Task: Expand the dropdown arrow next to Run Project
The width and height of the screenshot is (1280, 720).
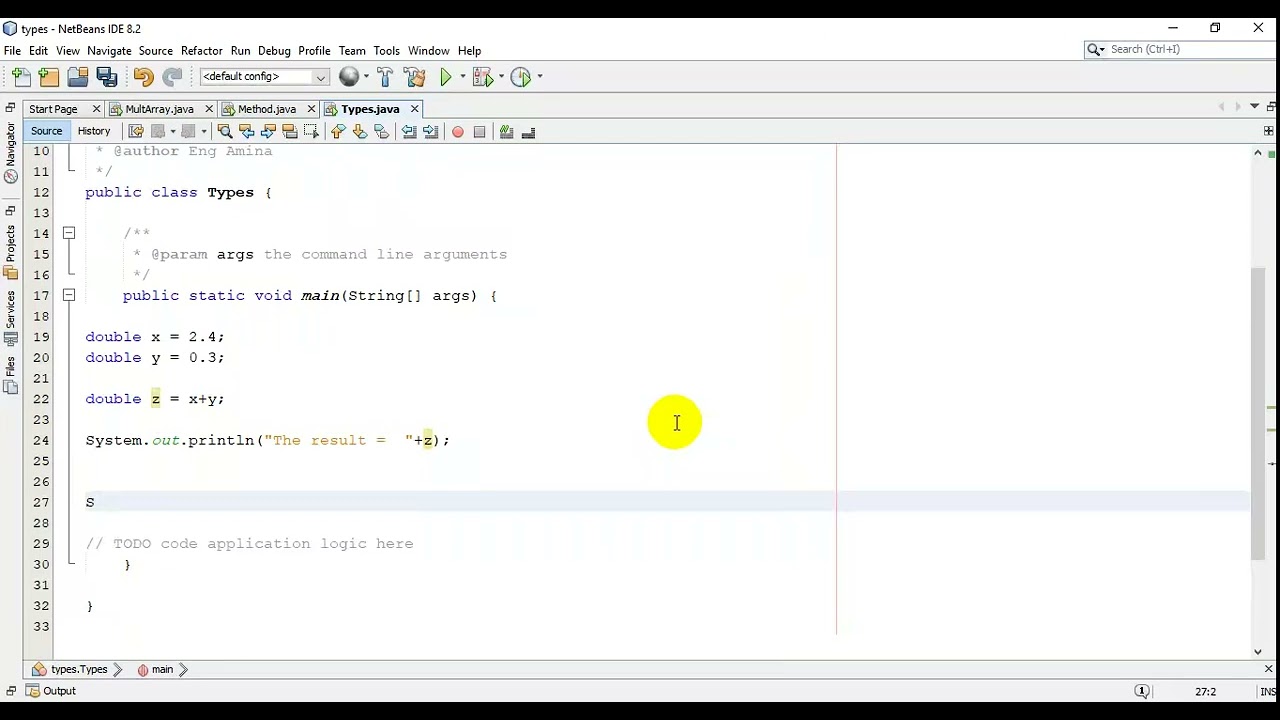Action: pyautogui.click(x=463, y=77)
